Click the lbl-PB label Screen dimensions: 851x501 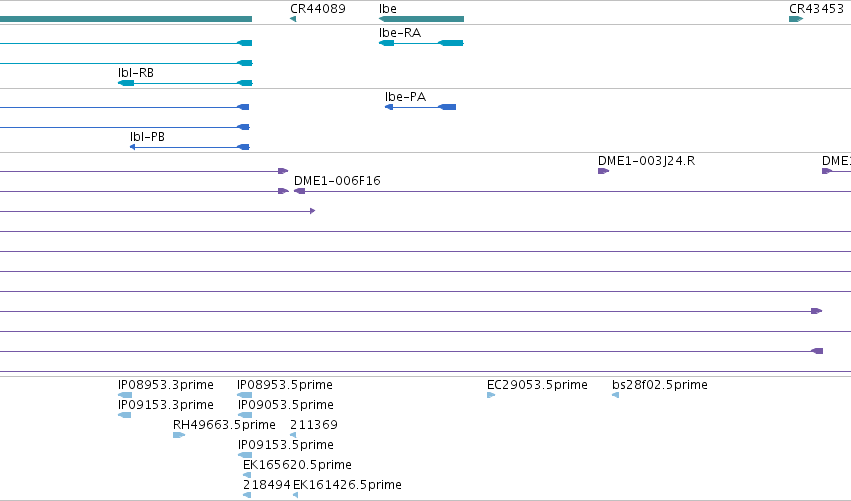[x=147, y=137]
